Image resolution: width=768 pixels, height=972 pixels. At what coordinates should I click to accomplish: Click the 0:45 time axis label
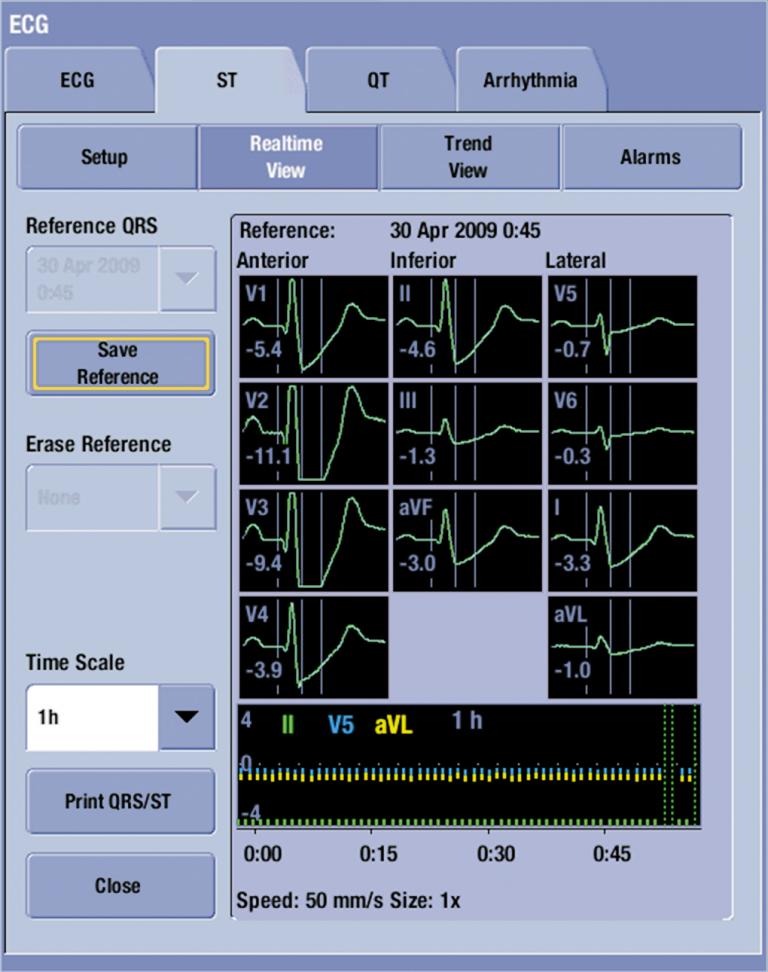click(x=612, y=854)
